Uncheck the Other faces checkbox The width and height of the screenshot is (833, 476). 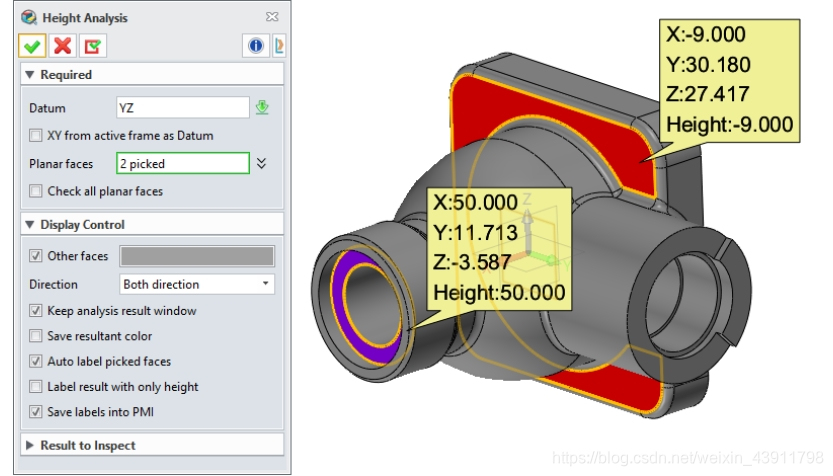click(36, 256)
